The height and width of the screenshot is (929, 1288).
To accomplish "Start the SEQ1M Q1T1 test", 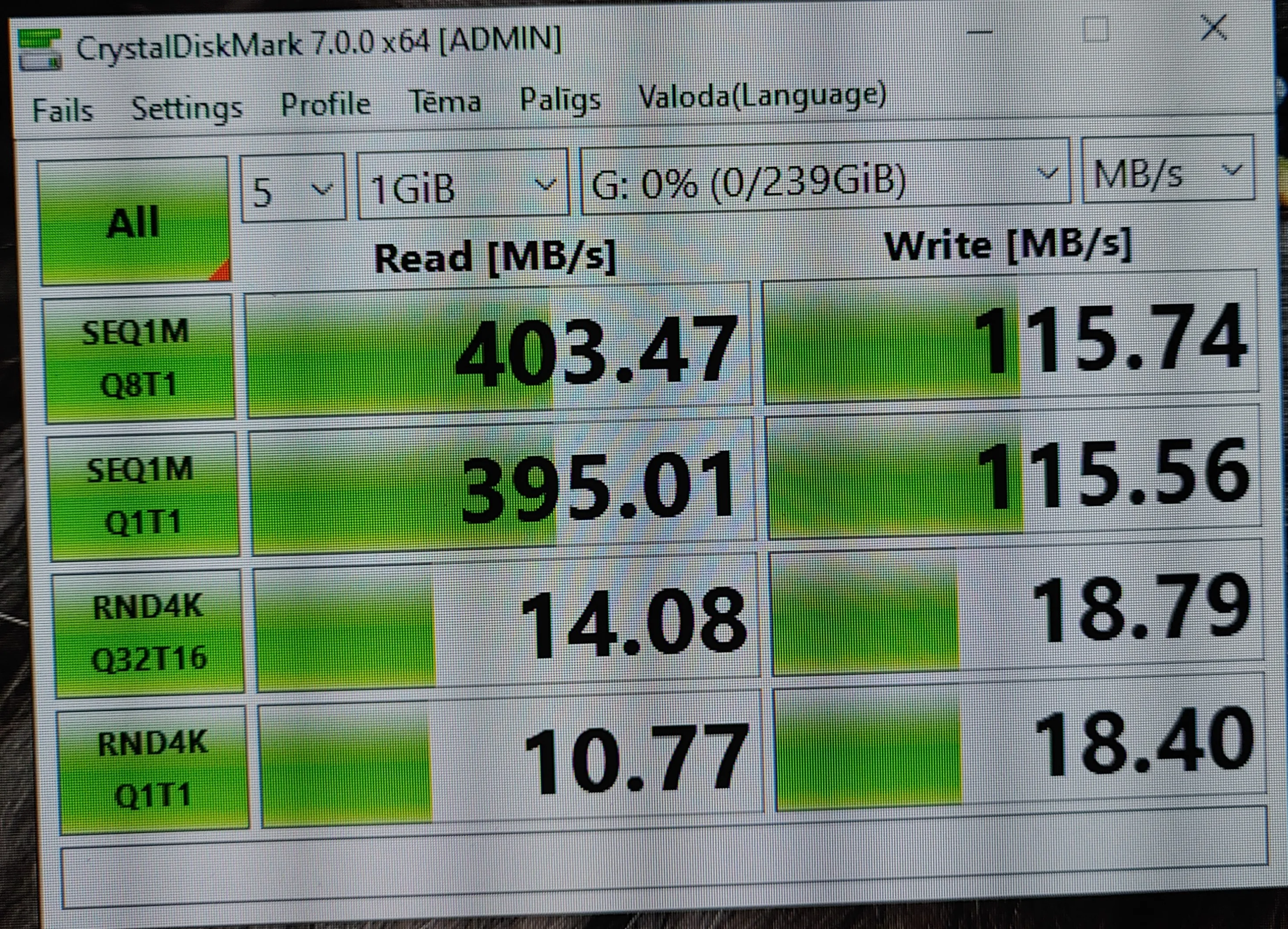I will coord(143,495).
